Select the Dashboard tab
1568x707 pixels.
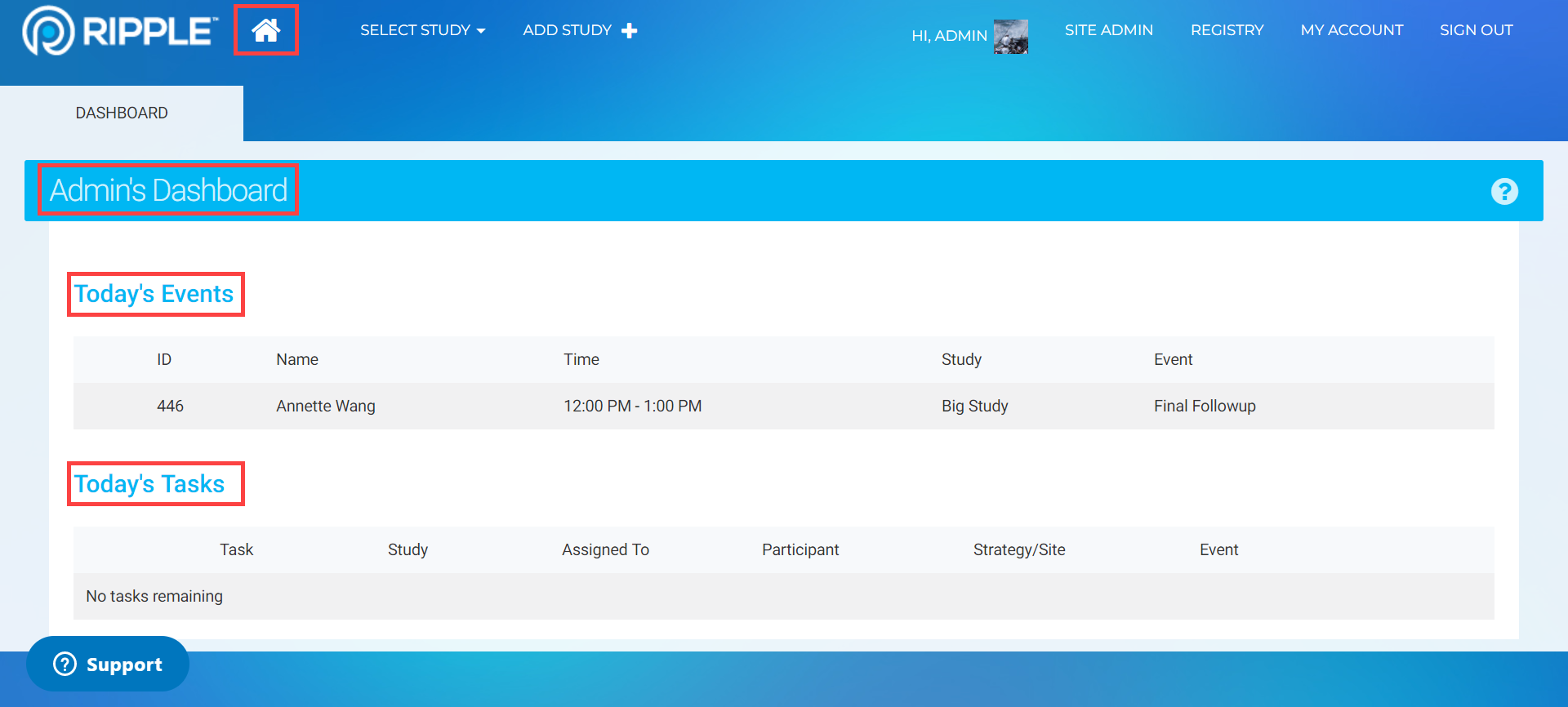pyautogui.click(x=122, y=113)
